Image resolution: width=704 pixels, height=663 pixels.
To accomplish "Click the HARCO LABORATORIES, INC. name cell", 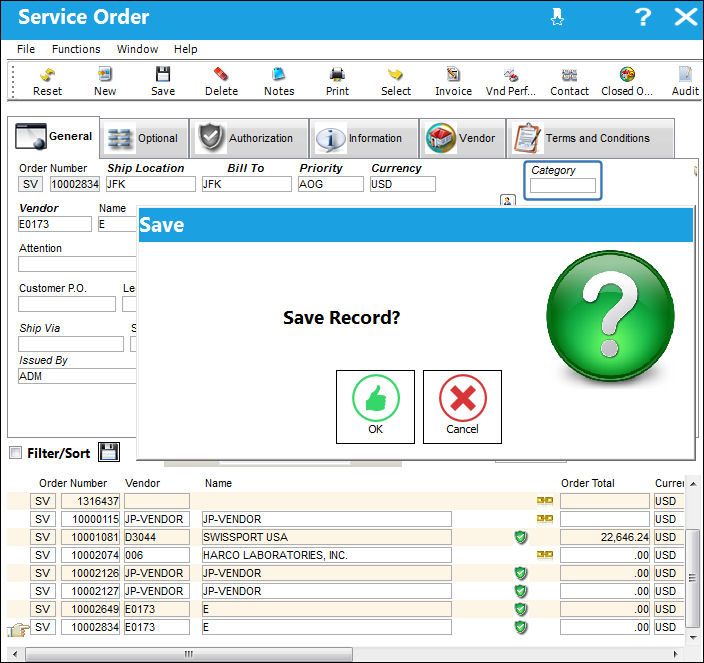I will [x=326, y=555].
